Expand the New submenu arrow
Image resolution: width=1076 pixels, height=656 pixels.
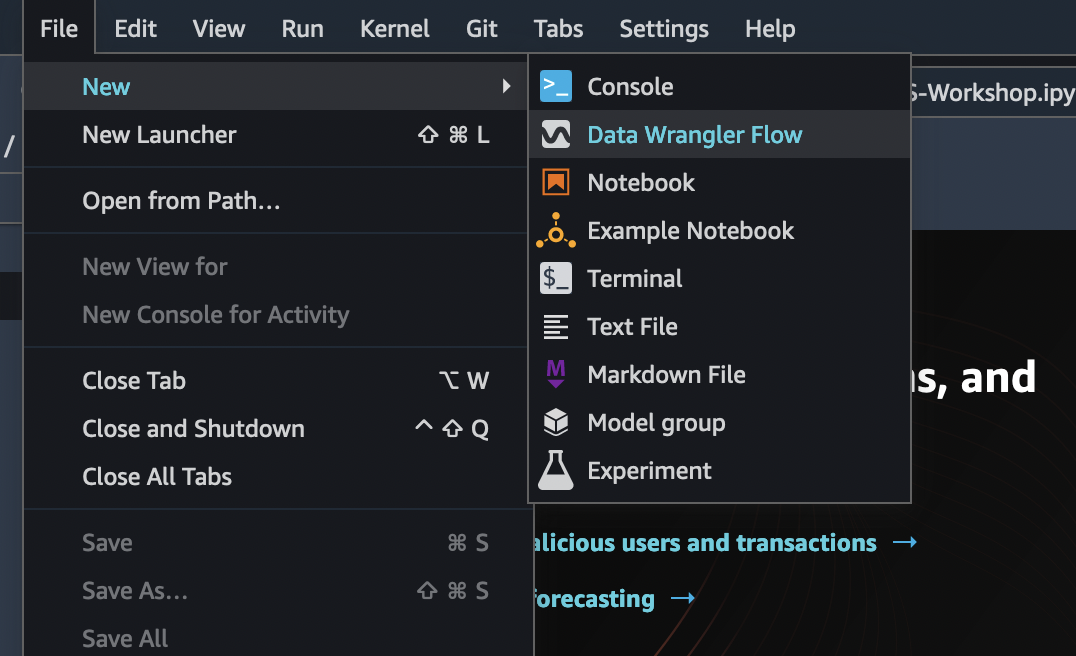pos(508,86)
